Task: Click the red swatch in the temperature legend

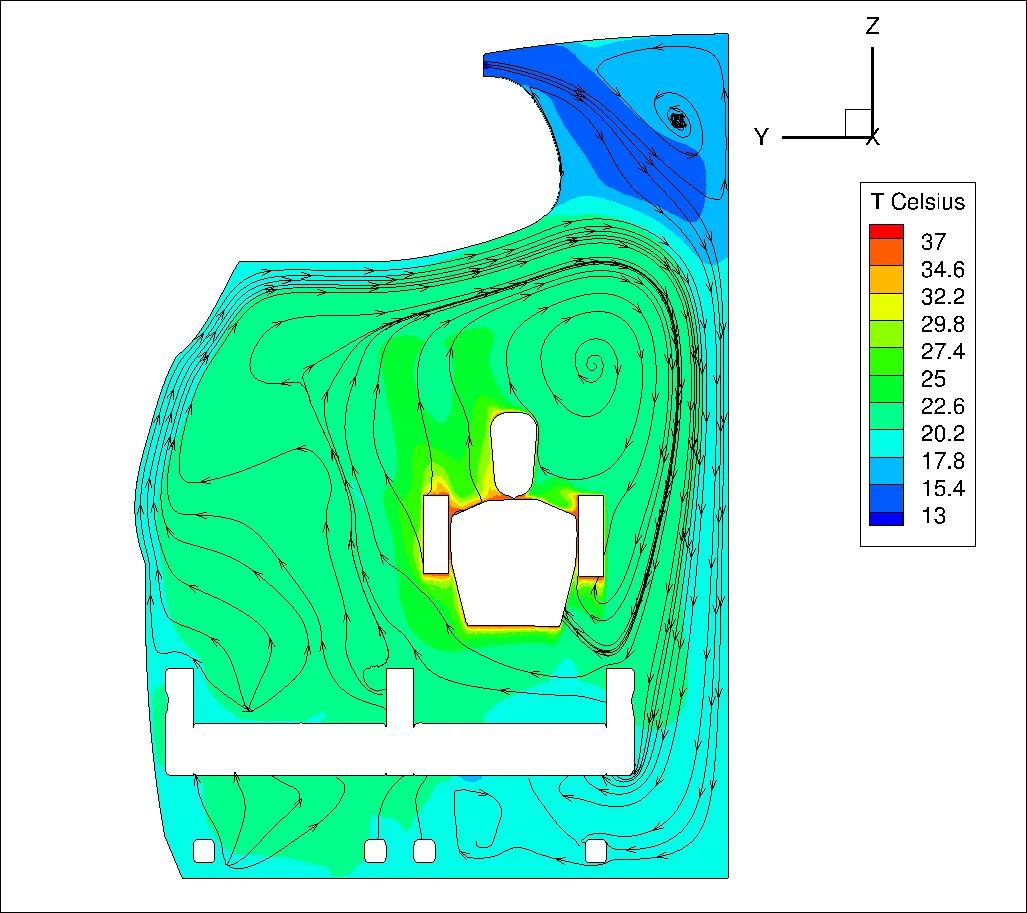Action: (886, 231)
